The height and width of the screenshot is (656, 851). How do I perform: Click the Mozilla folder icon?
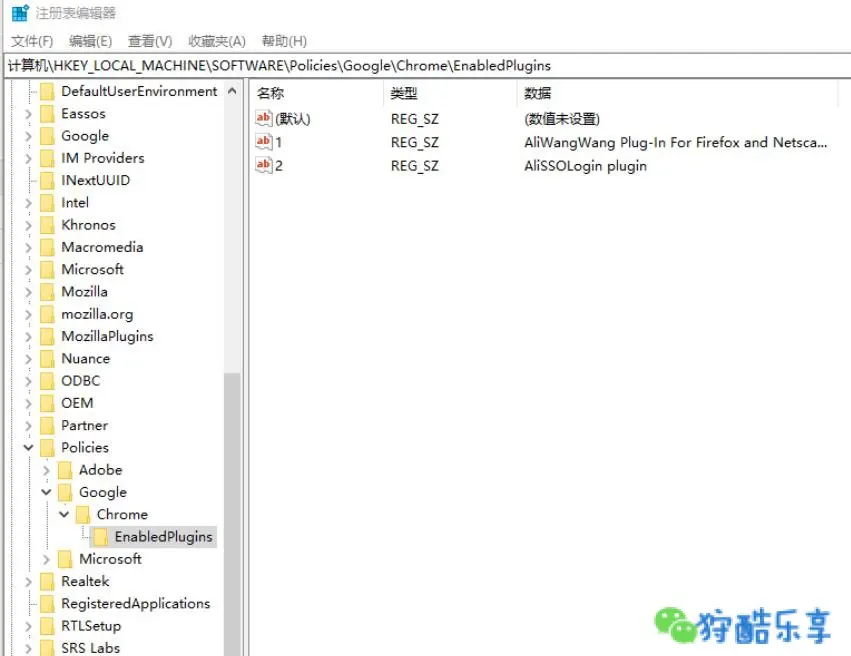click(x=48, y=291)
